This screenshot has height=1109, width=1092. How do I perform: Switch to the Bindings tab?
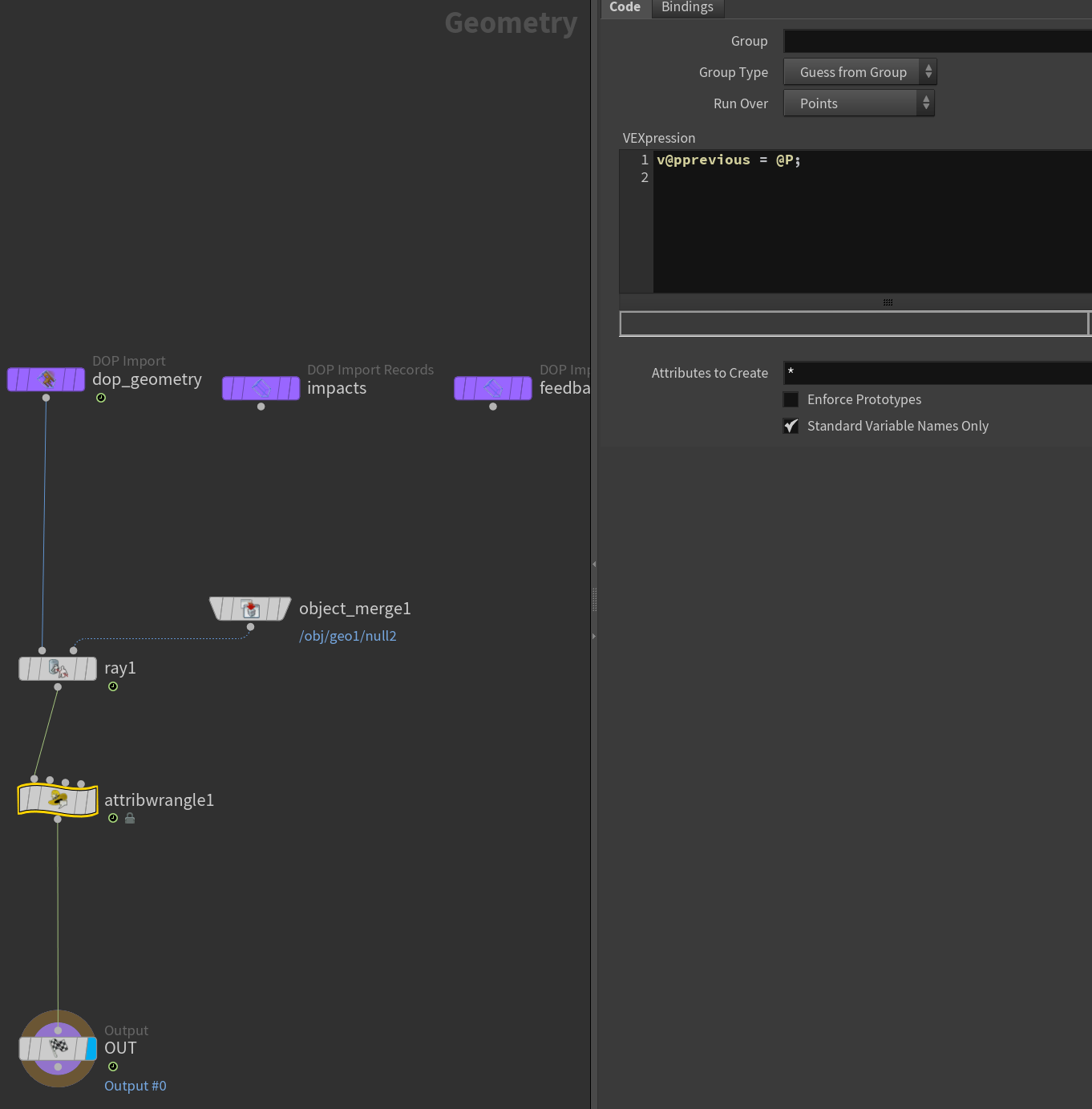(687, 7)
